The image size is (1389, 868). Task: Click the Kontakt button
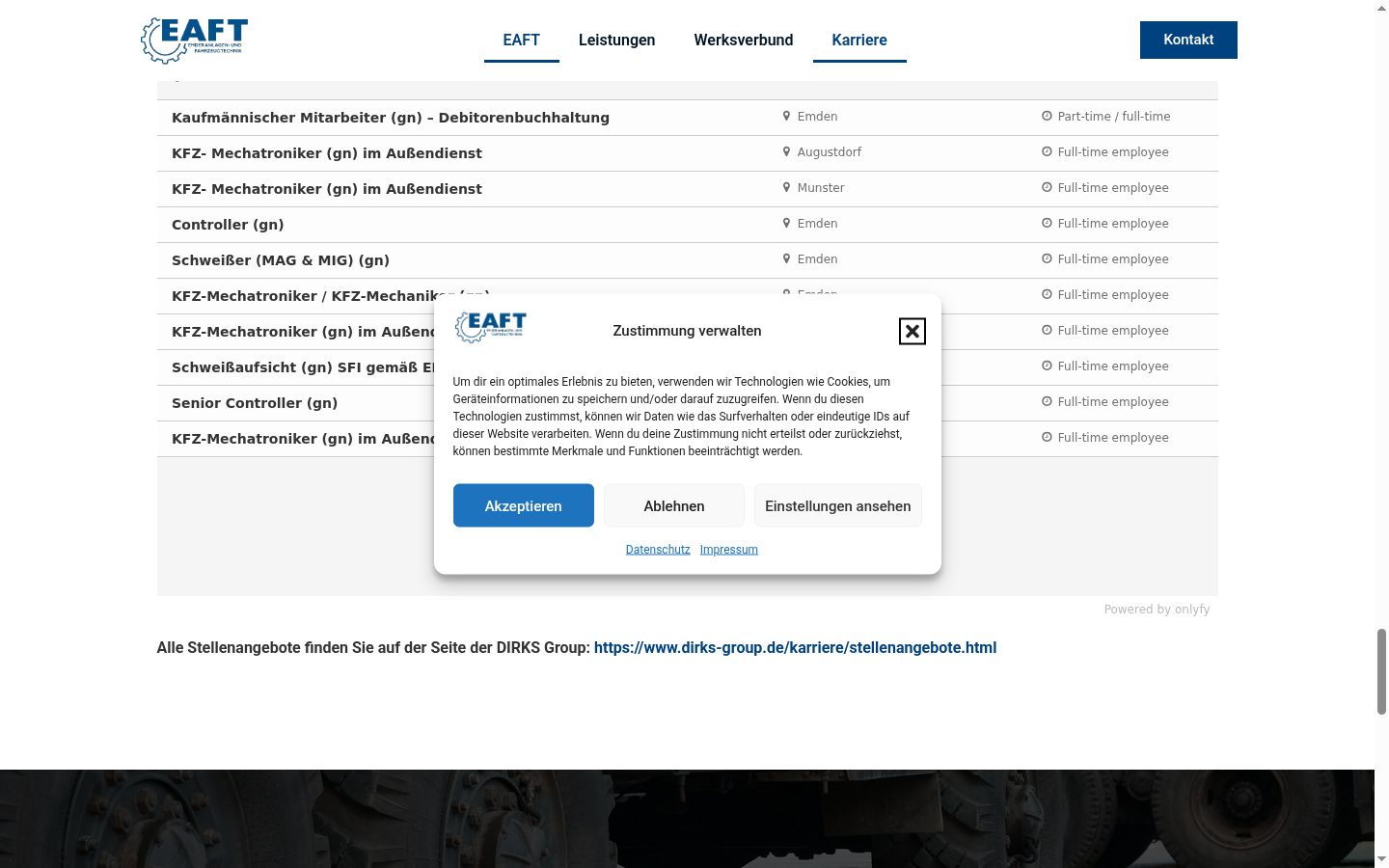click(1188, 40)
